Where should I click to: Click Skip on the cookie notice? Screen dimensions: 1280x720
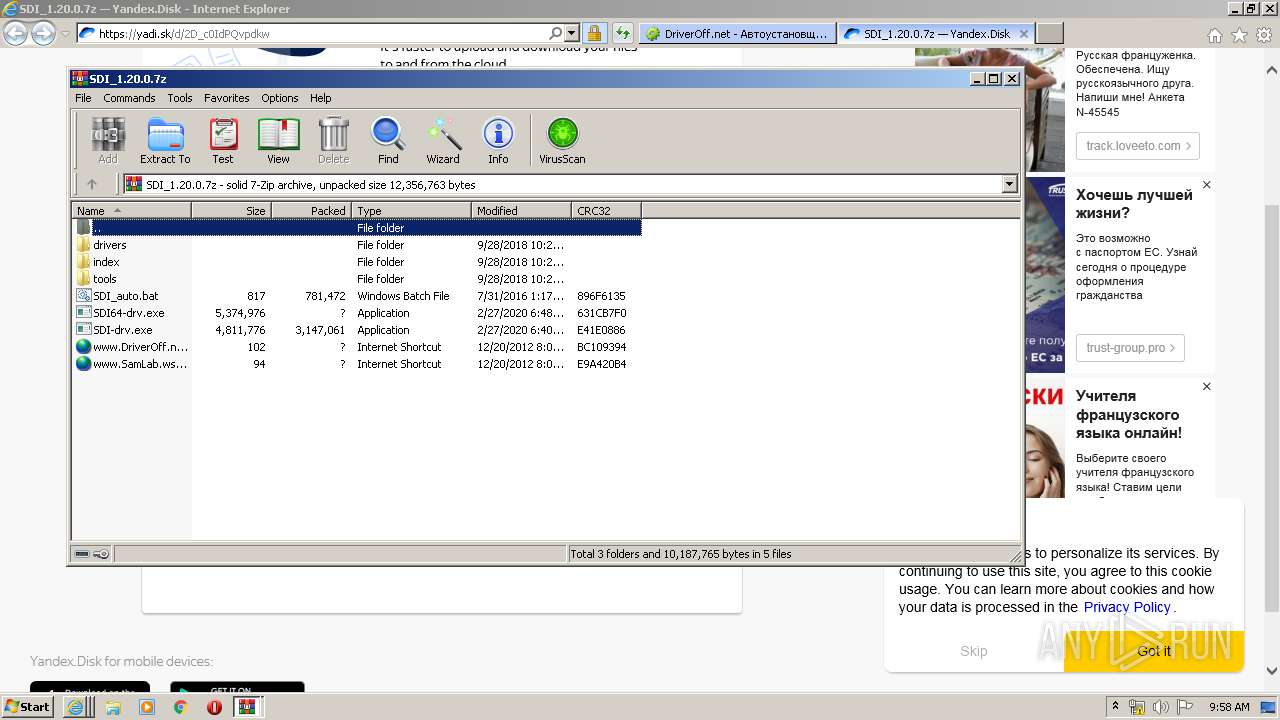tap(973, 651)
